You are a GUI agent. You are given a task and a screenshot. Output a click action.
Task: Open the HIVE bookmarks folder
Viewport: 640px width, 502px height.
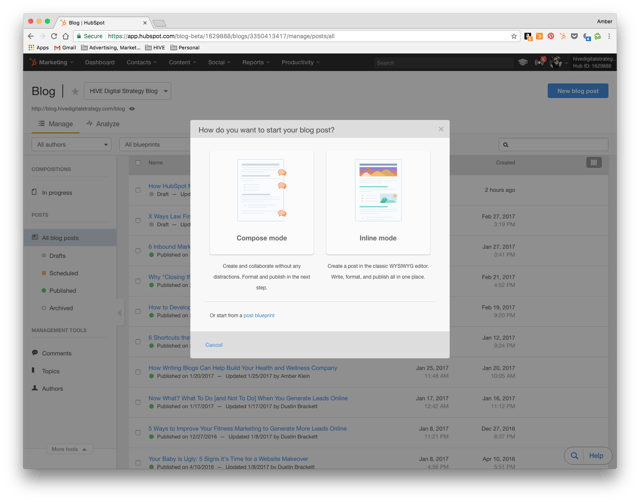click(x=155, y=48)
